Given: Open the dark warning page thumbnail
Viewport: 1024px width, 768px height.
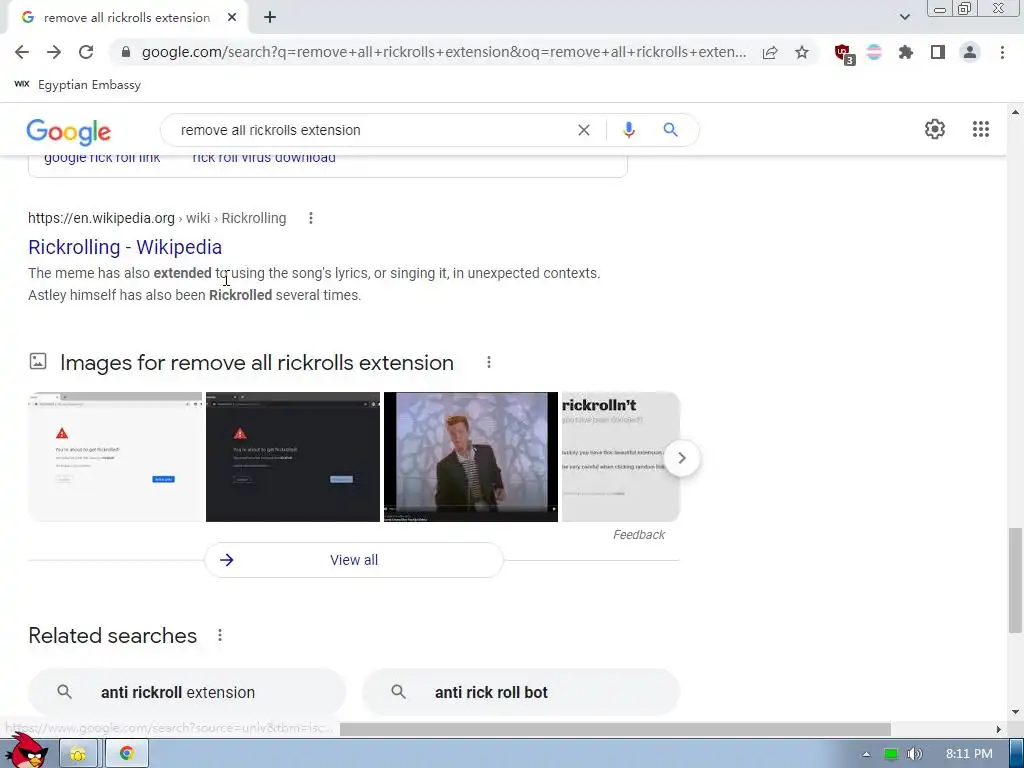Looking at the screenshot, I should 293,456.
